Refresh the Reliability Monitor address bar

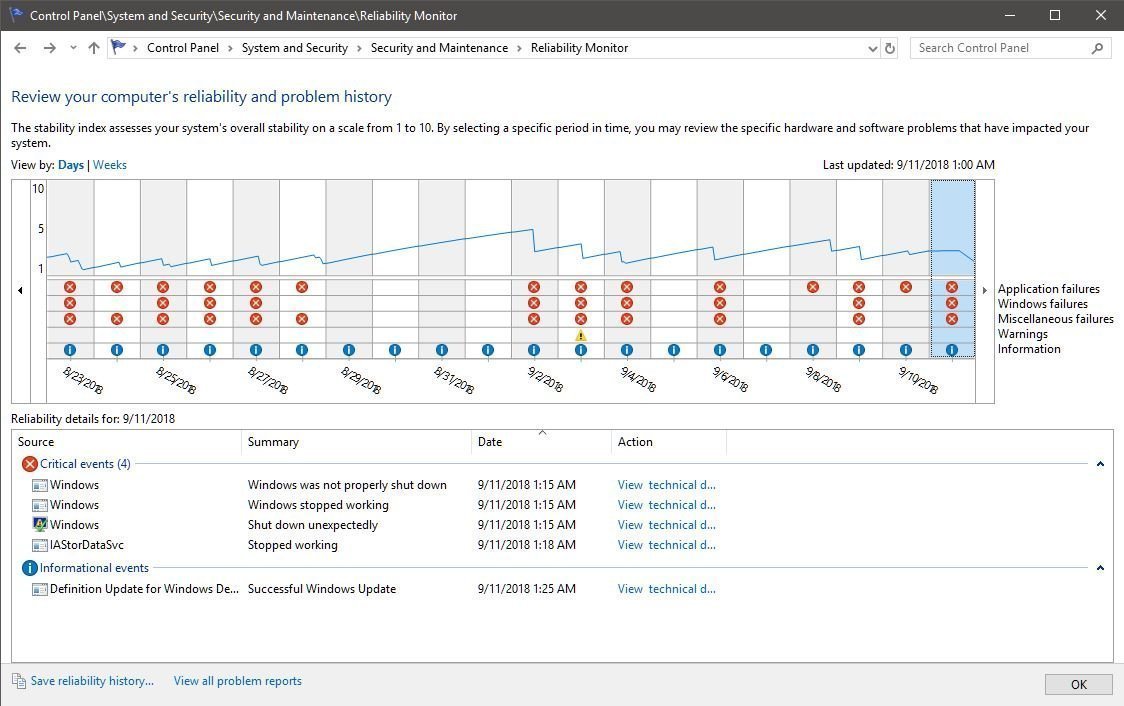coord(890,48)
